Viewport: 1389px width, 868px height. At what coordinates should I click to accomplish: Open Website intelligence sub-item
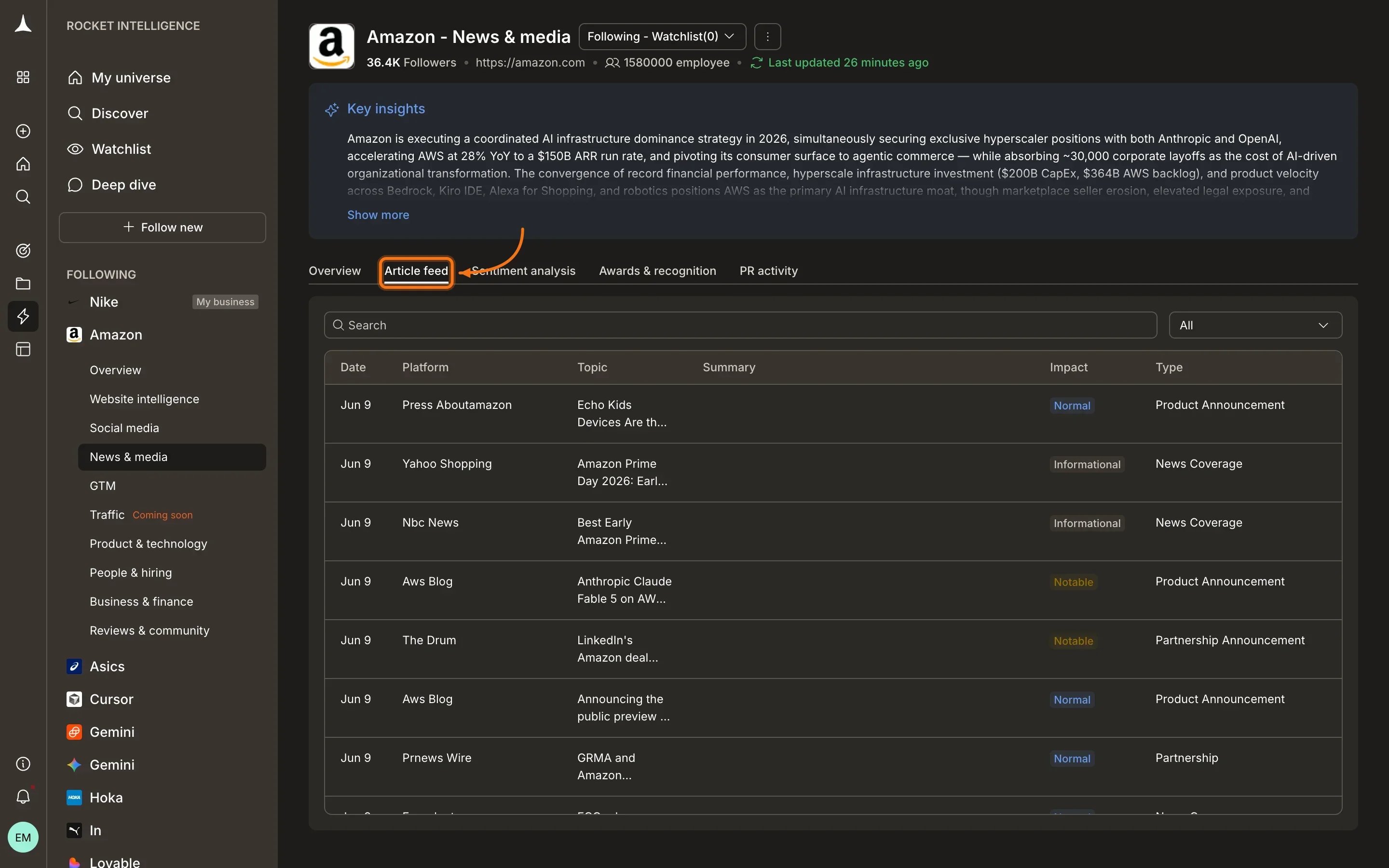tap(144, 399)
